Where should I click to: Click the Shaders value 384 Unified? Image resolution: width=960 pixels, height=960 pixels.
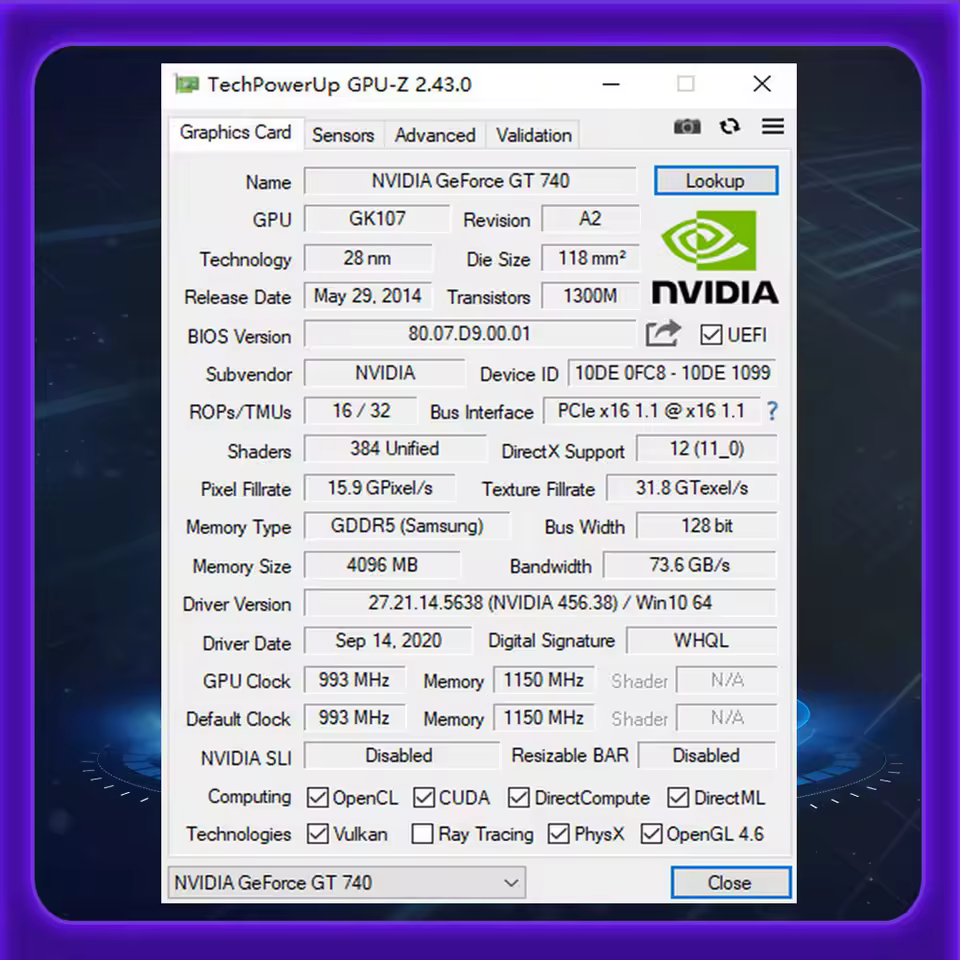(x=395, y=449)
